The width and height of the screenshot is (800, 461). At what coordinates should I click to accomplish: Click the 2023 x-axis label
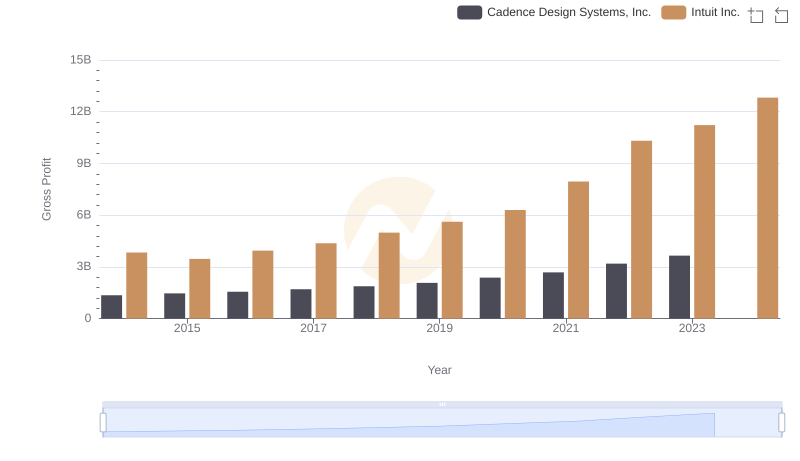[692, 328]
